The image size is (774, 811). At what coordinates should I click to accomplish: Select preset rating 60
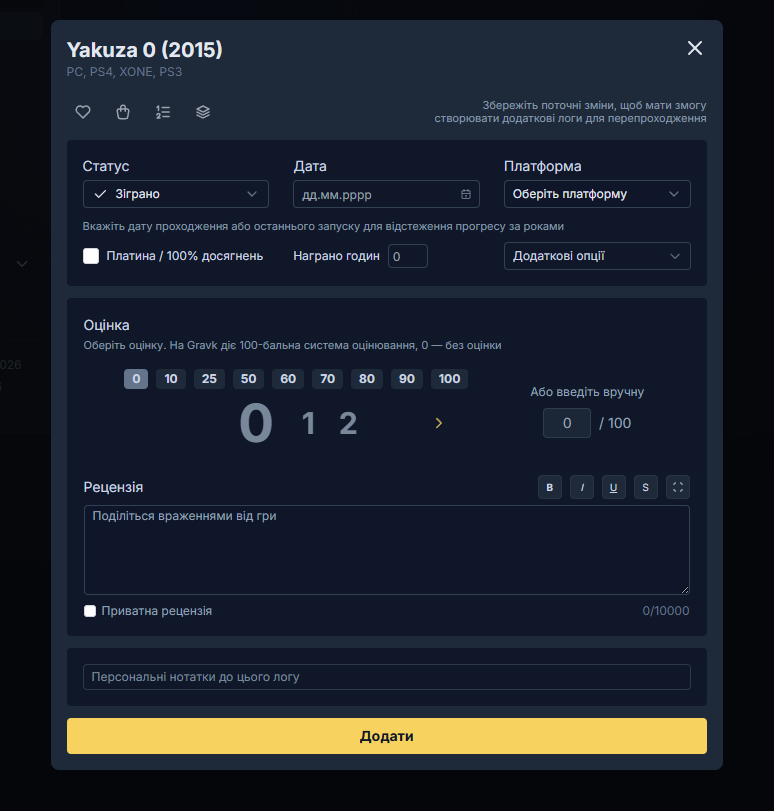point(288,379)
